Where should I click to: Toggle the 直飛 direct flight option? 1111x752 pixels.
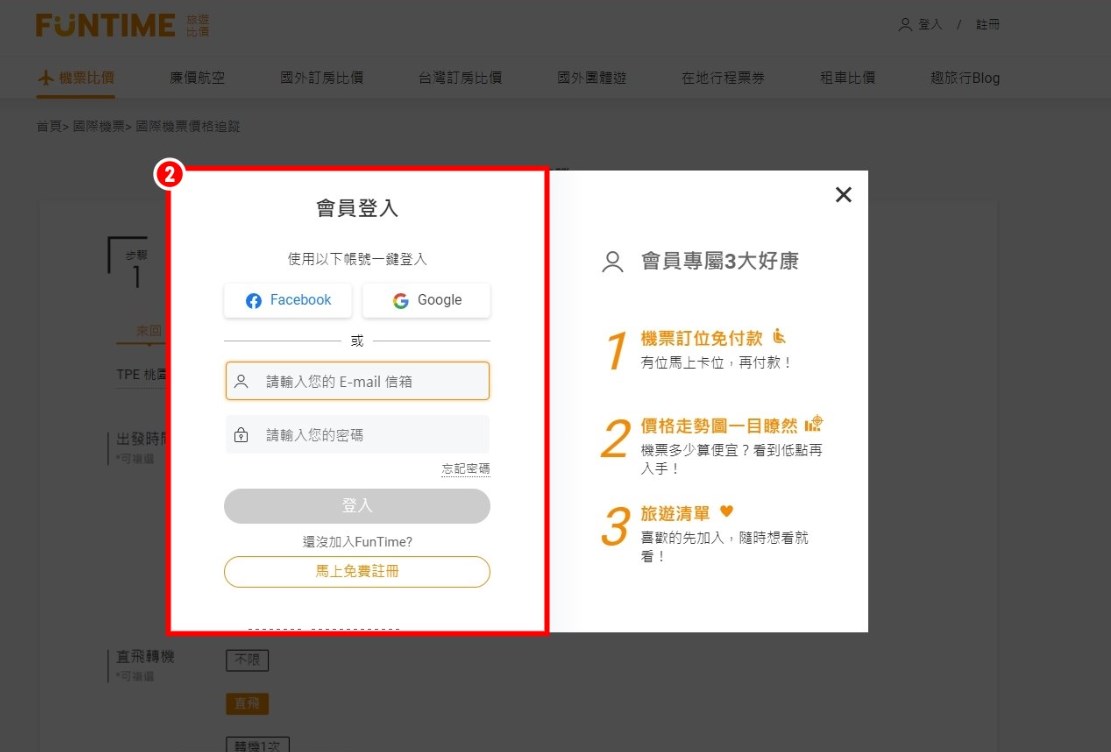coord(246,704)
